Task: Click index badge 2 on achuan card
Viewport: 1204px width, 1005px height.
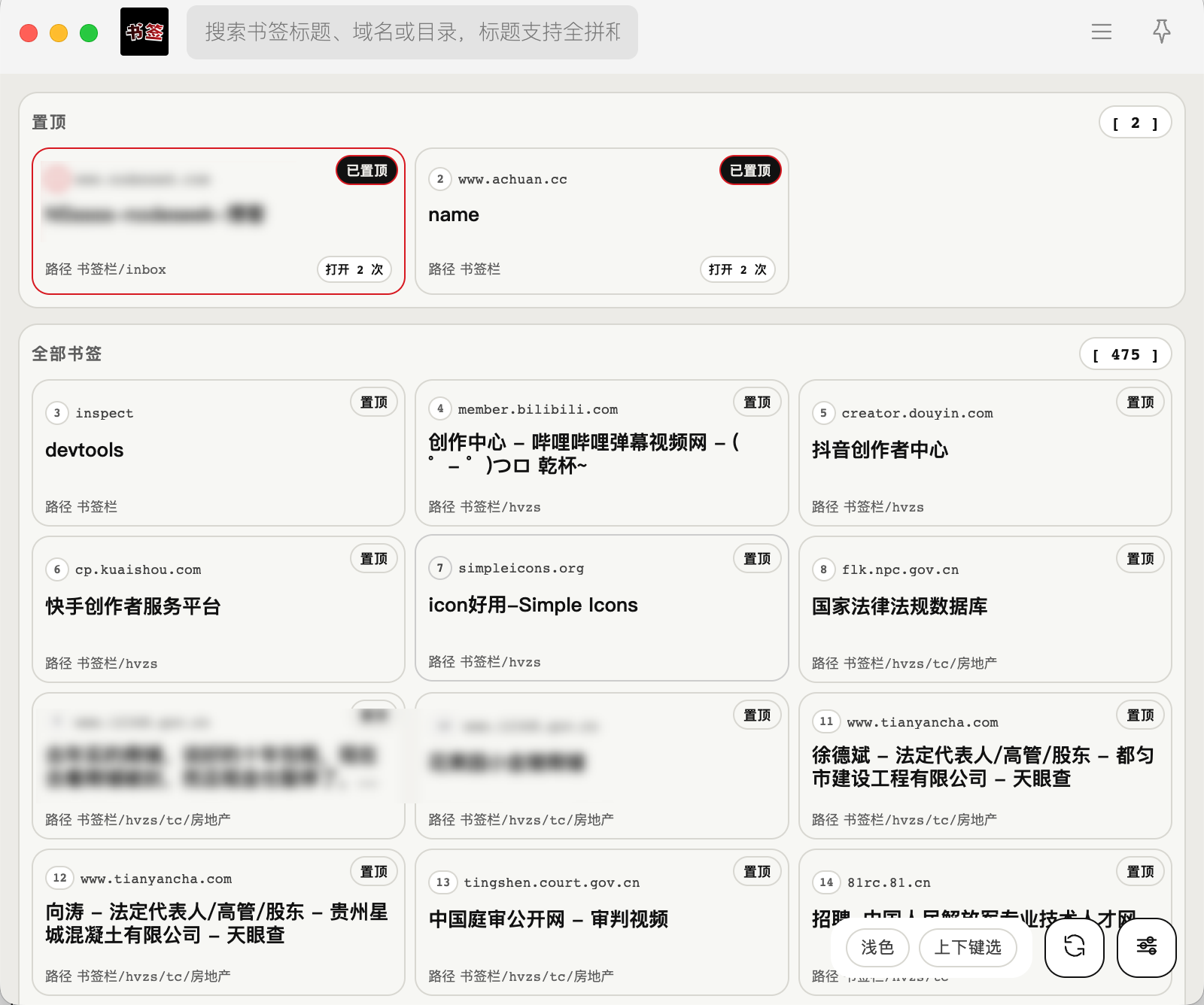Action: (440, 179)
